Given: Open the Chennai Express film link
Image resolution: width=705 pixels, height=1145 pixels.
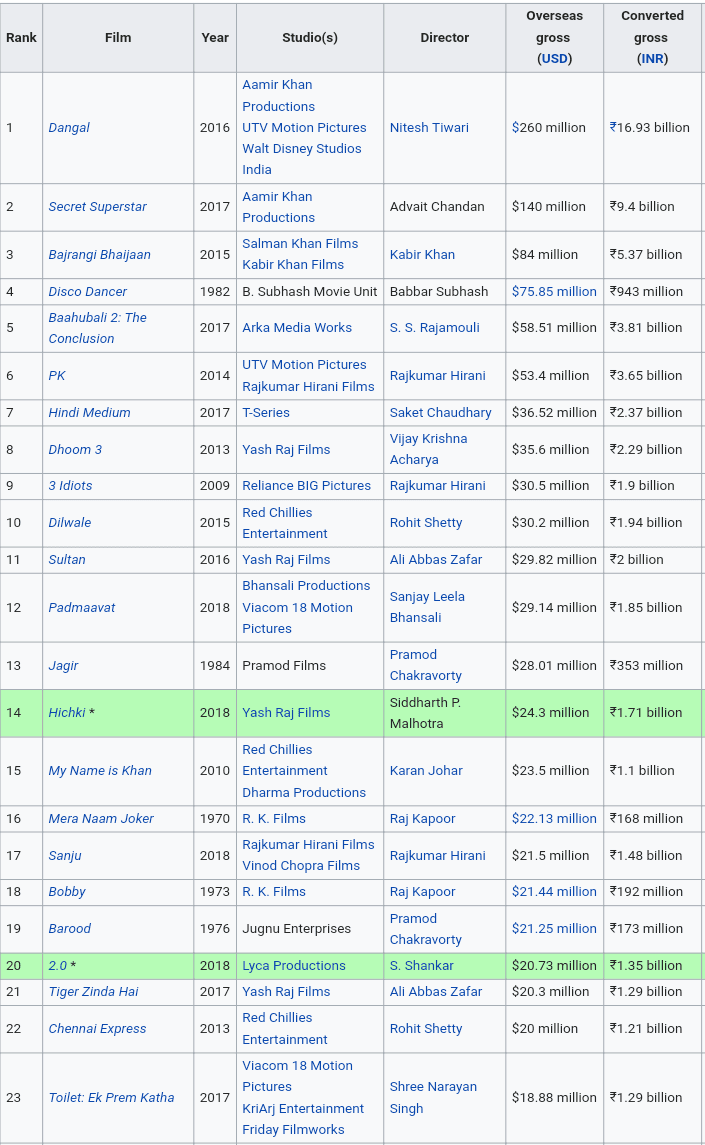Looking at the screenshot, I should [x=97, y=1029].
